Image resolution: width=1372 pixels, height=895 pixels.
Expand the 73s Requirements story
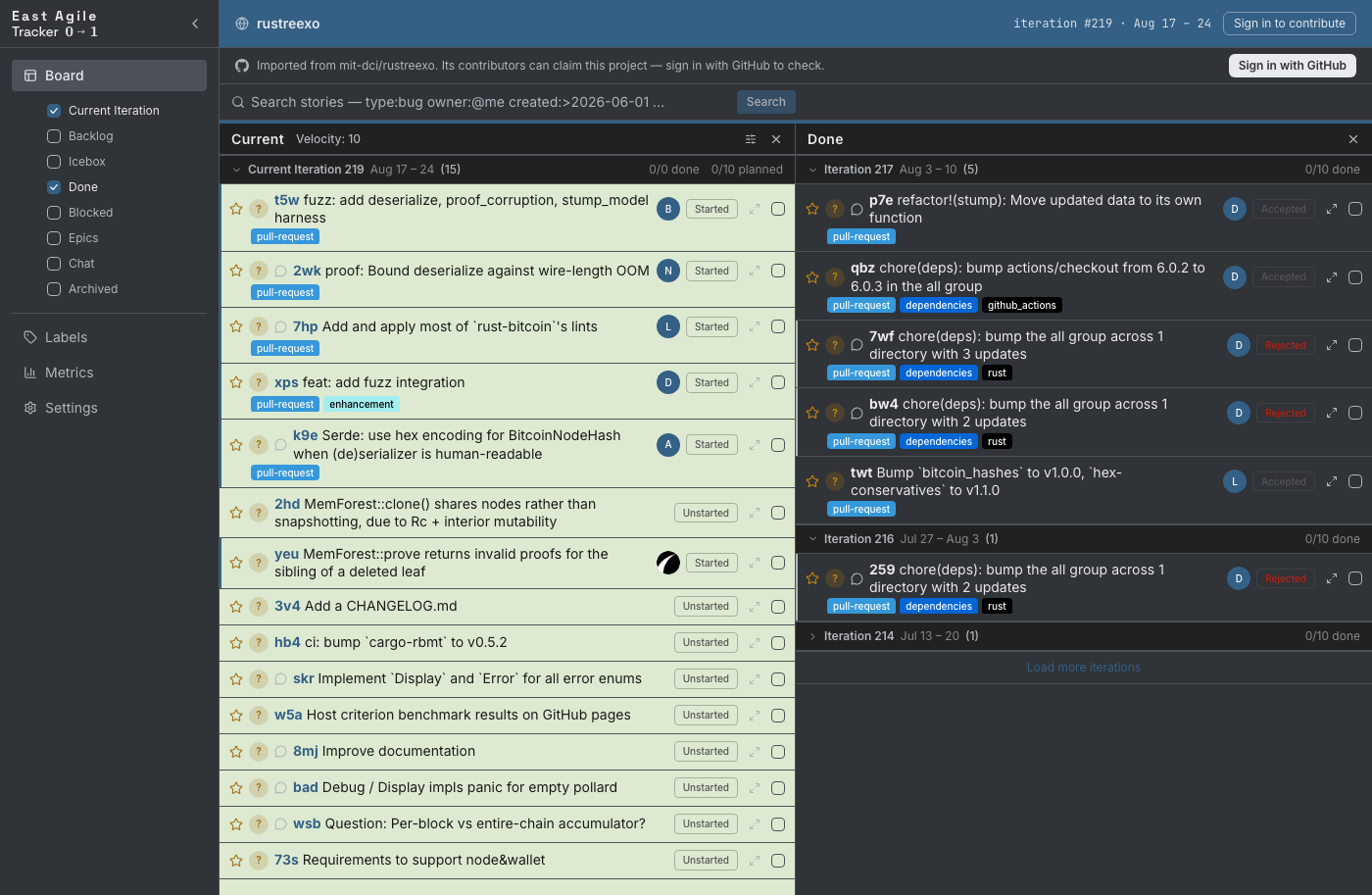pos(755,861)
